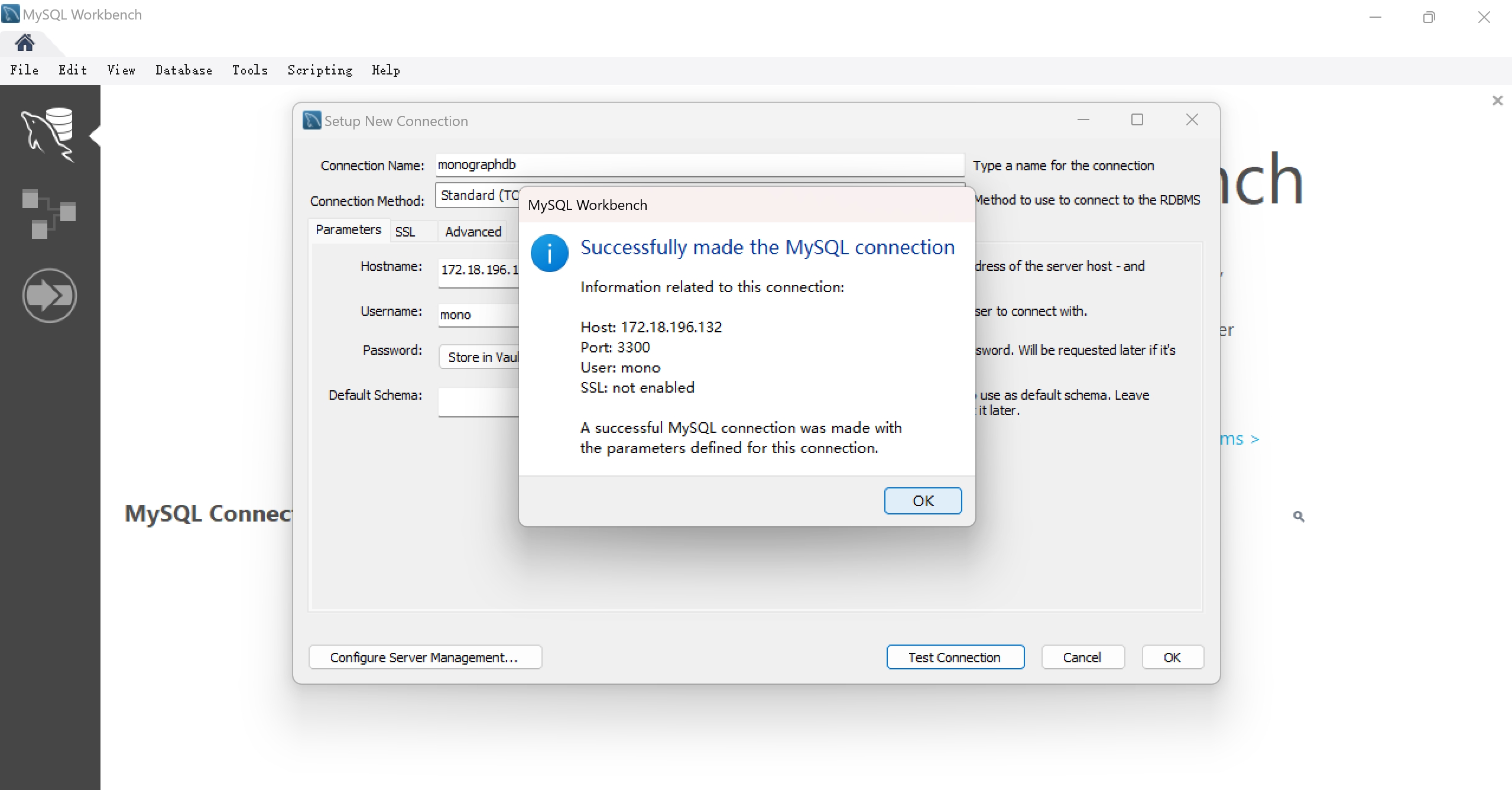Screen dimensions: 1512x790
Task: Click MySQL Workbench title bar logo
Action: 11,14
